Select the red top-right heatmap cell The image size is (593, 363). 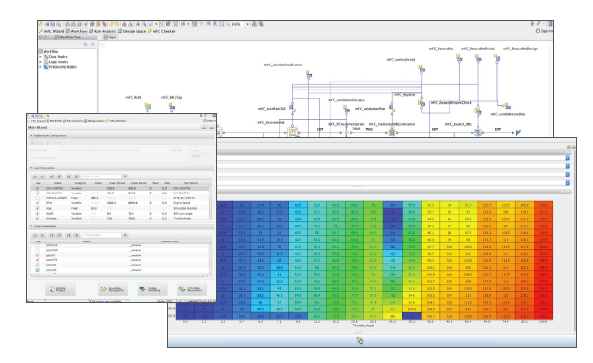[x=543, y=205]
